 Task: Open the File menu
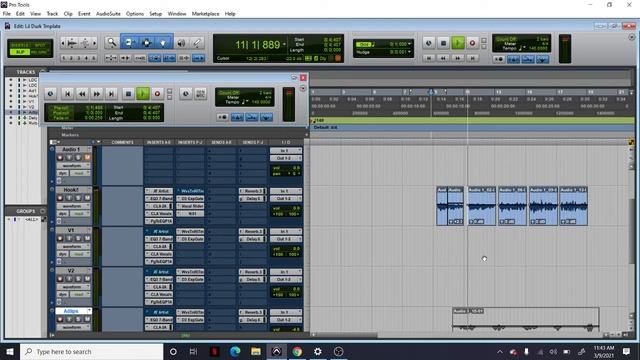click(x=7, y=13)
